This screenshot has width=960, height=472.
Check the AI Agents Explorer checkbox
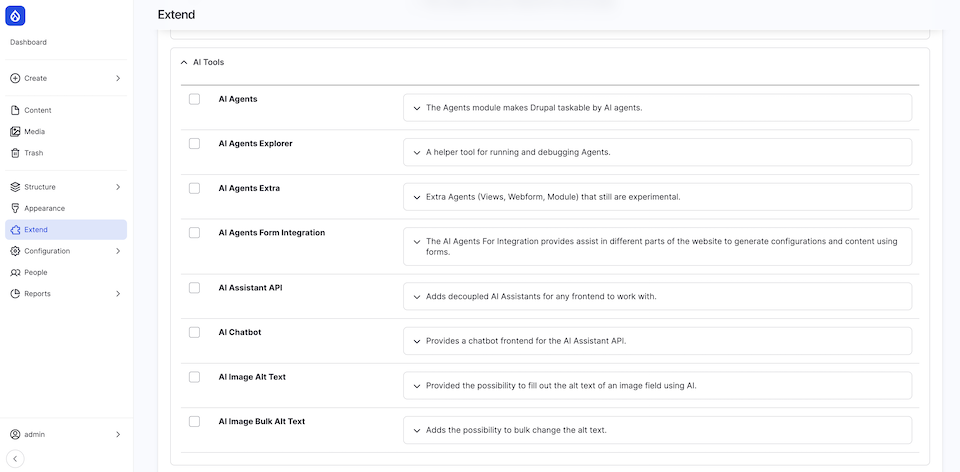point(194,143)
